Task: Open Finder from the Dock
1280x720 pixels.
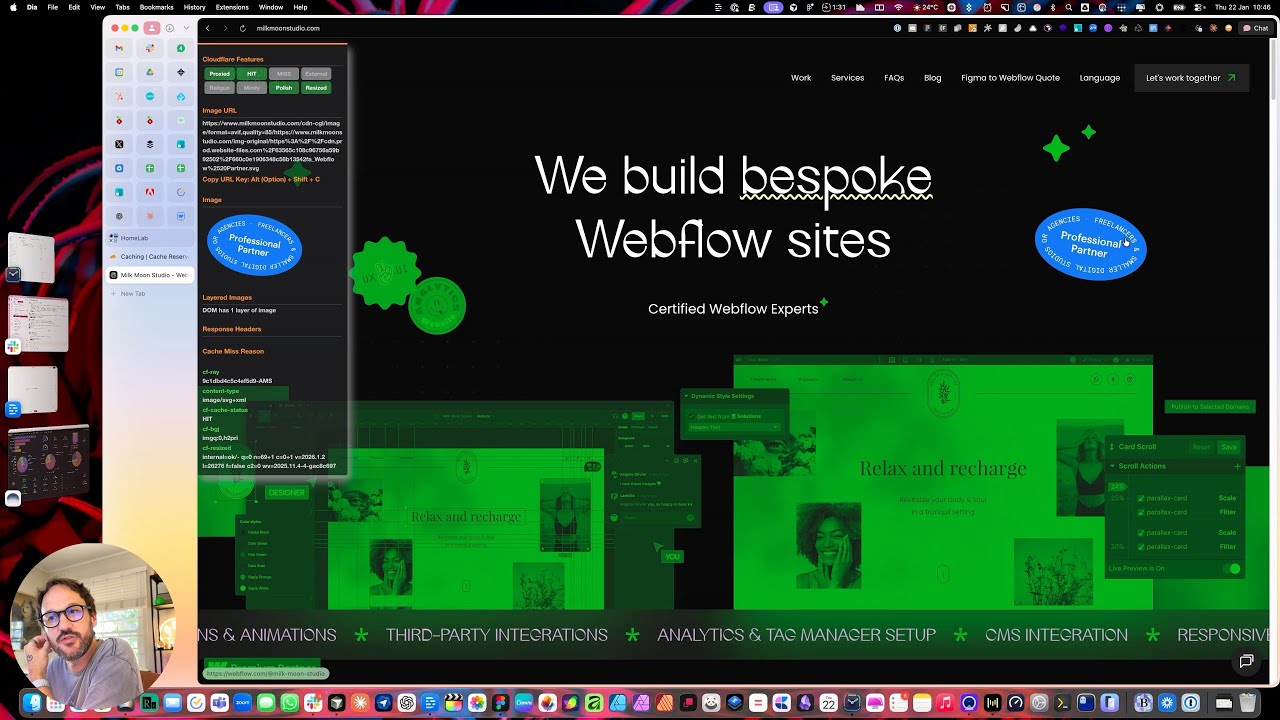Action: (x=32, y=703)
